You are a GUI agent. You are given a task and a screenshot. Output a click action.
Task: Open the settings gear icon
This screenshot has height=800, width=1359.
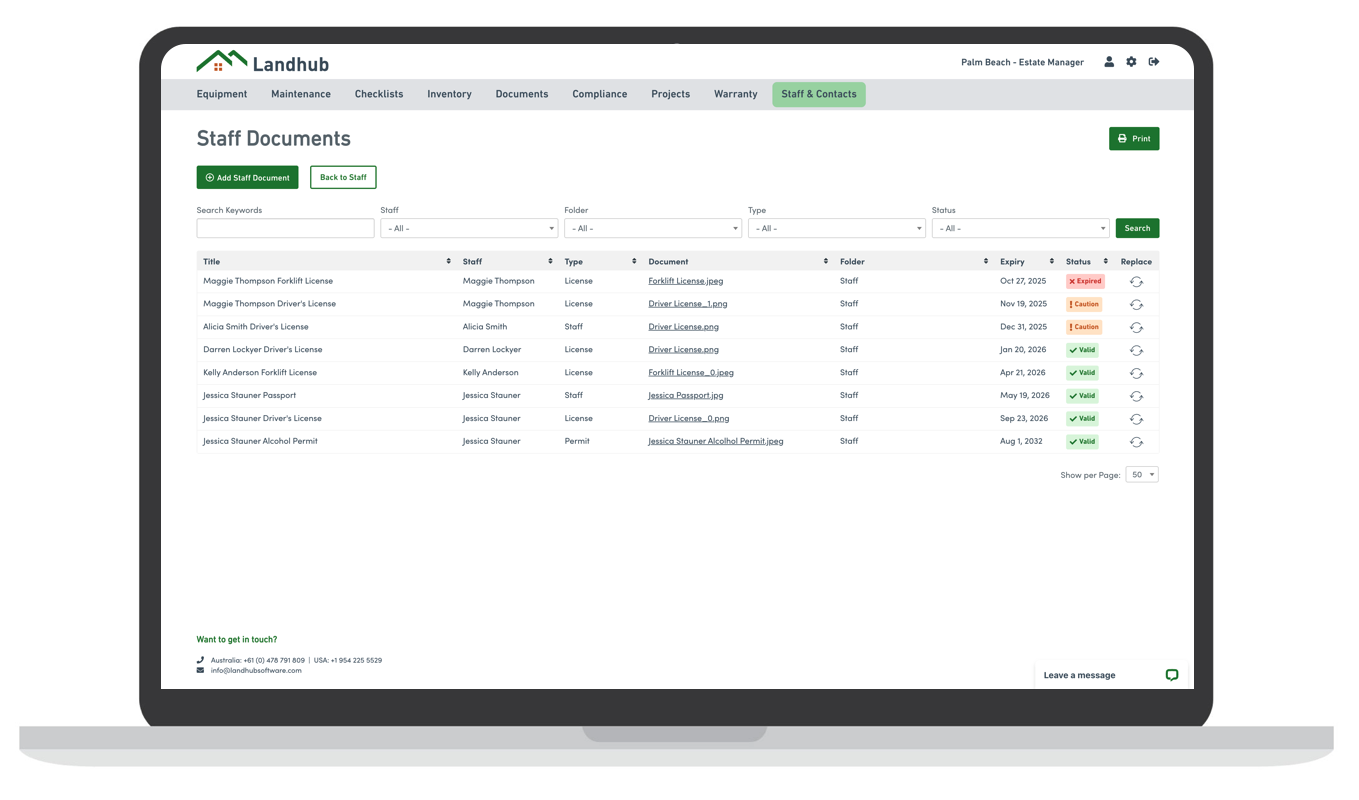tap(1131, 62)
